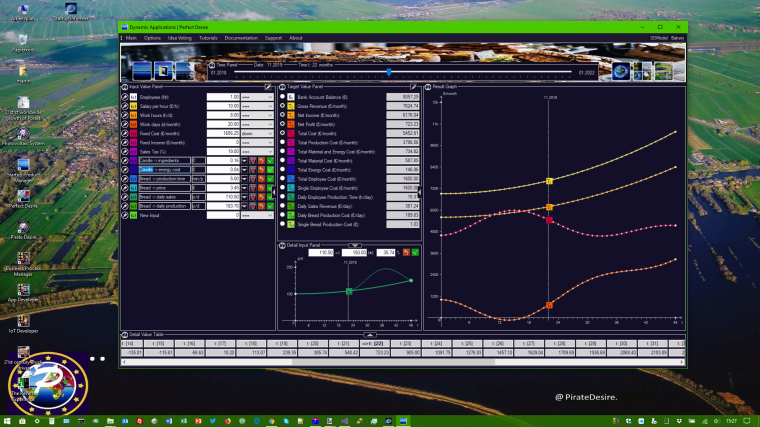Select Daily Sales Revenue radio button
The width and height of the screenshot is (760, 427).
pyautogui.click(x=282, y=206)
